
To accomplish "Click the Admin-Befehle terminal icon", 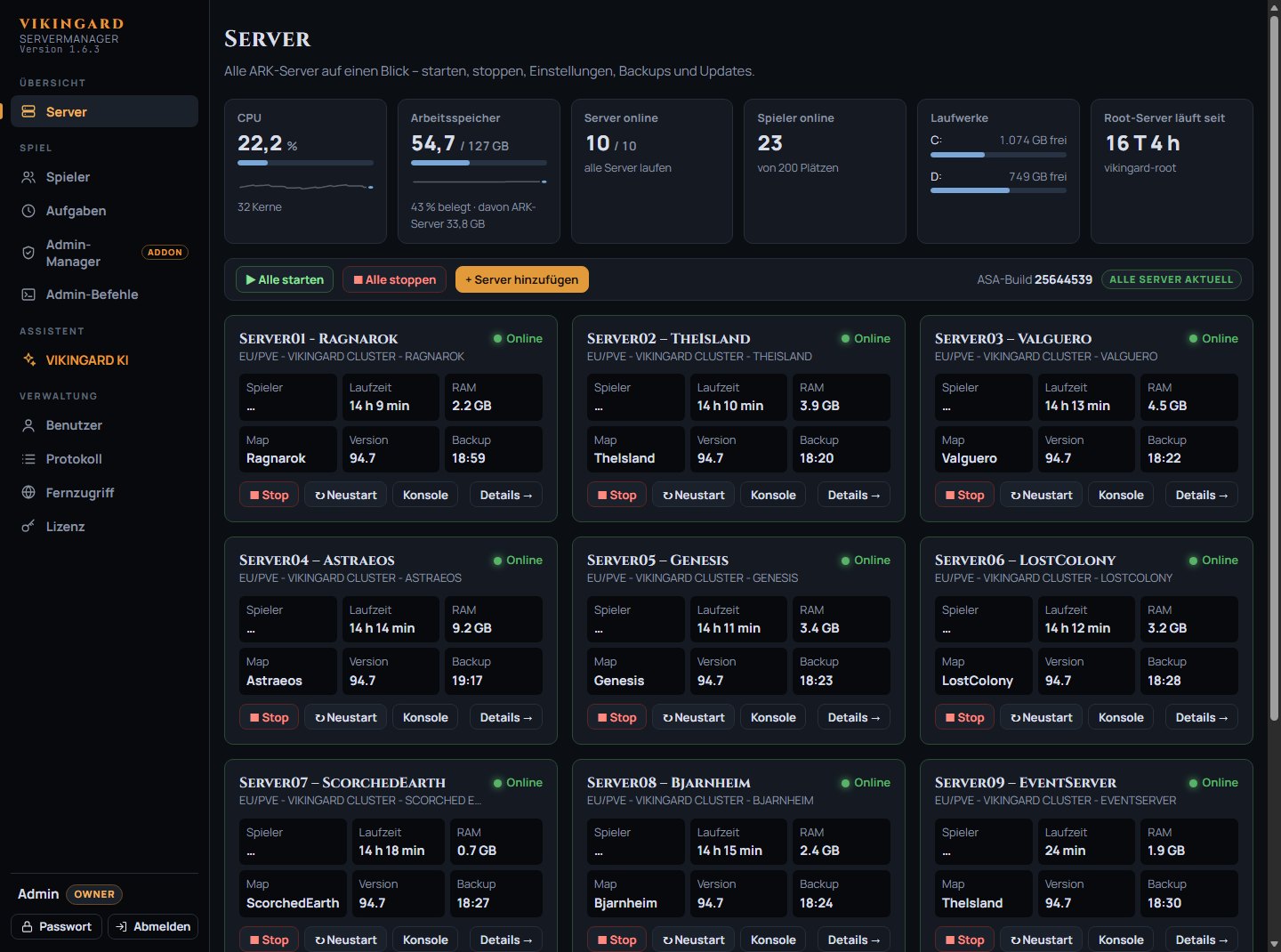I will [x=28, y=294].
